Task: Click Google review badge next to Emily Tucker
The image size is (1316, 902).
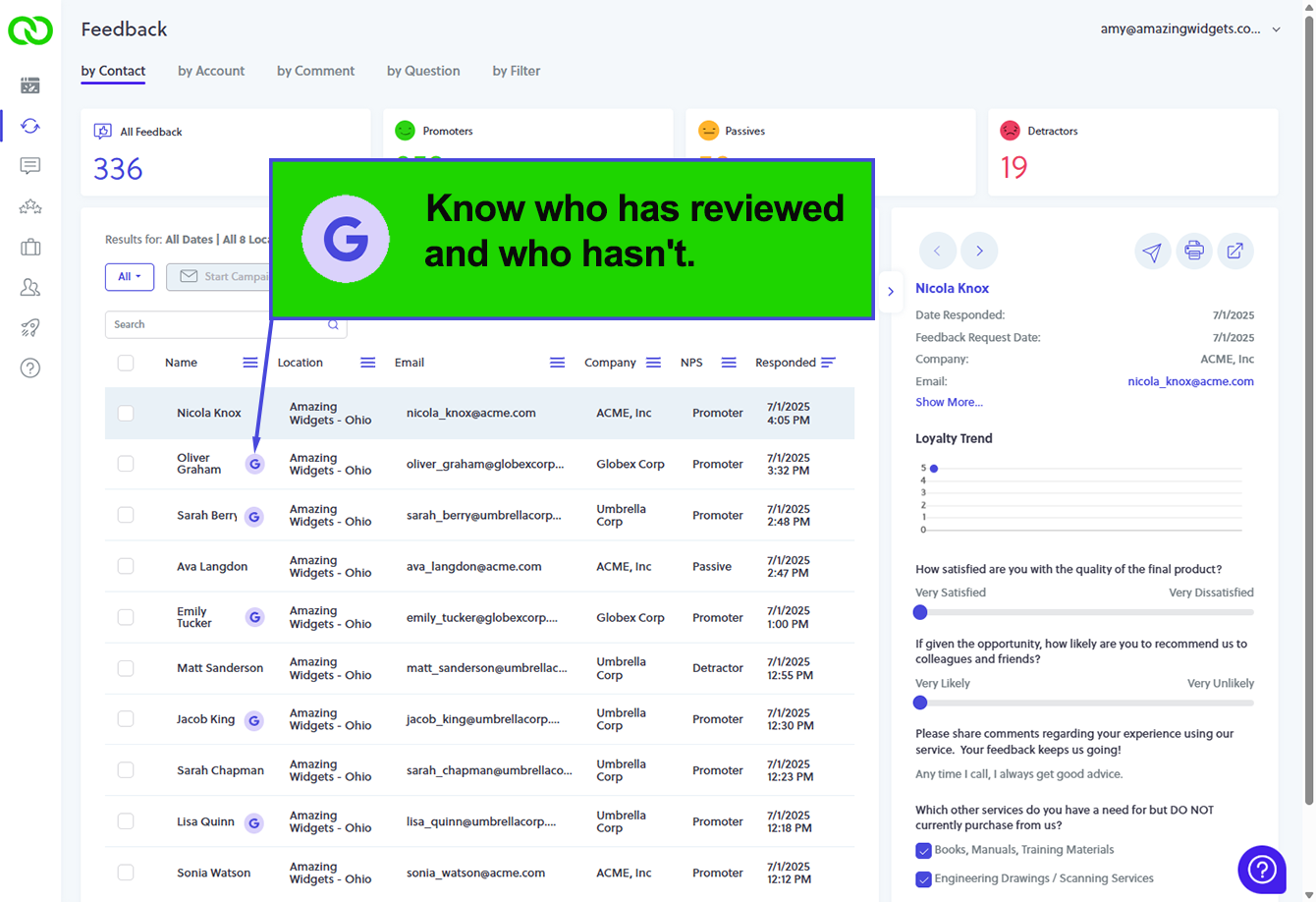Action: [x=255, y=617]
